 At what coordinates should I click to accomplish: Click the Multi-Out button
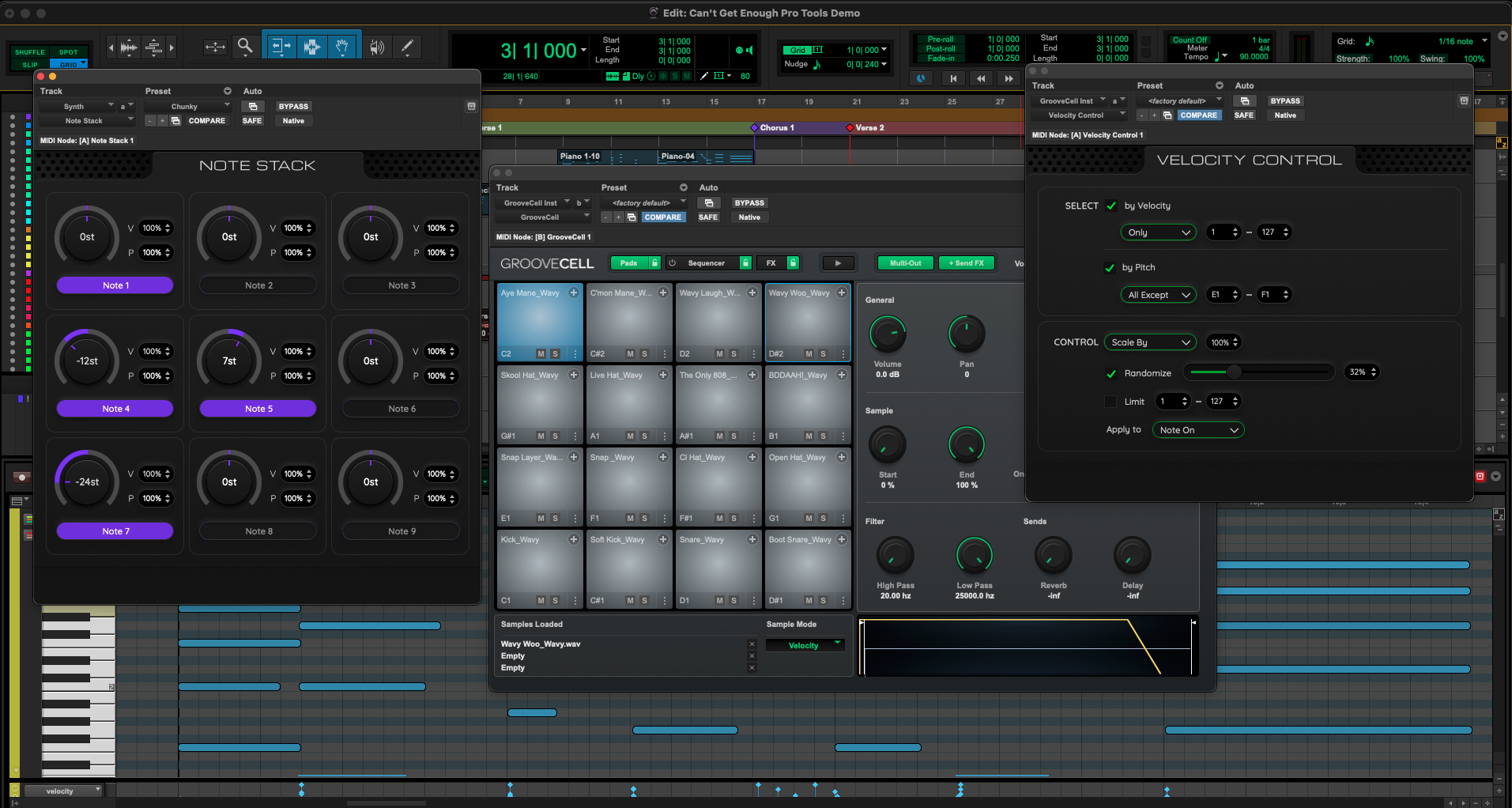904,262
